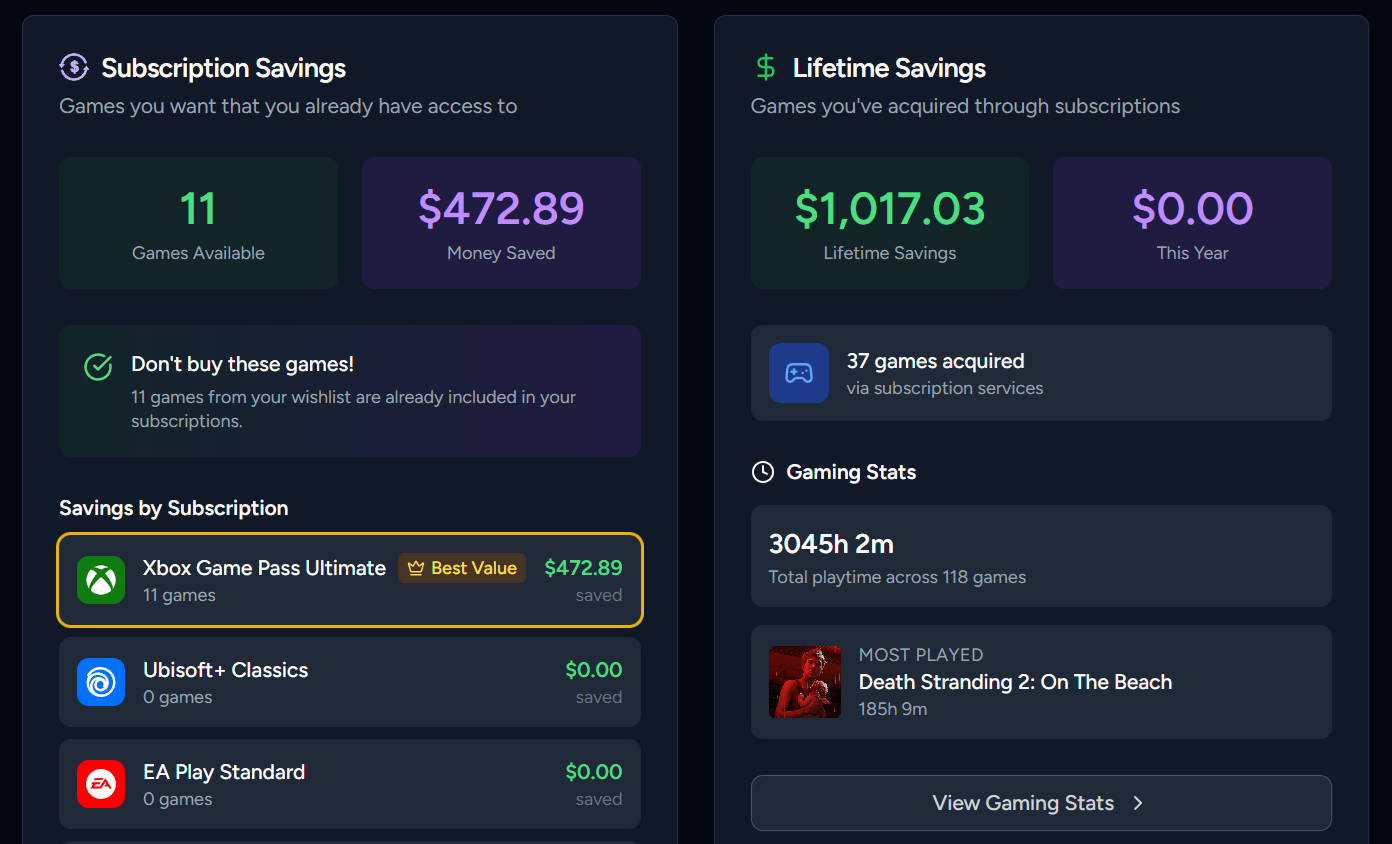The width and height of the screenshot is (1392, 844).
Task: Select the EA Play Standard logo
Action: point(100,784)
